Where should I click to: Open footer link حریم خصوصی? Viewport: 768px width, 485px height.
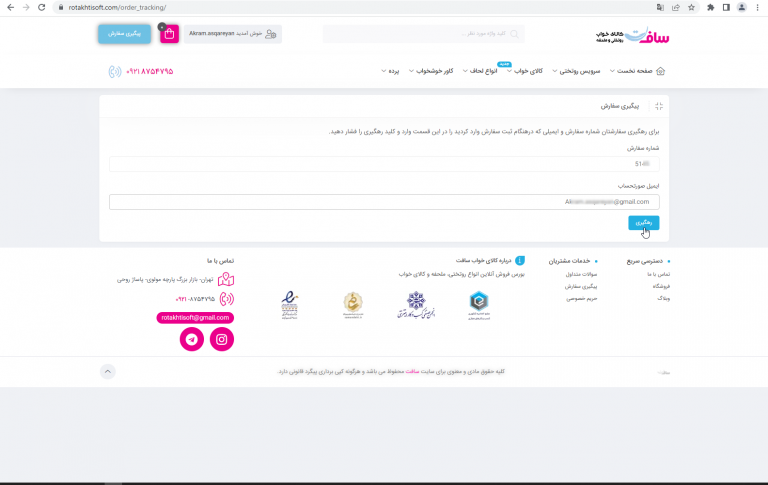582,298
